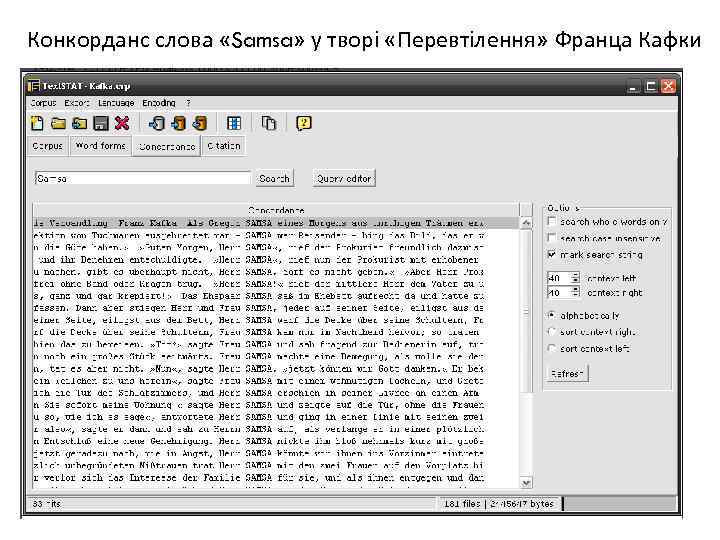Click the yellow question mark help icon
This screenshot has height=540, width=720.
click(x=304, y=123)
